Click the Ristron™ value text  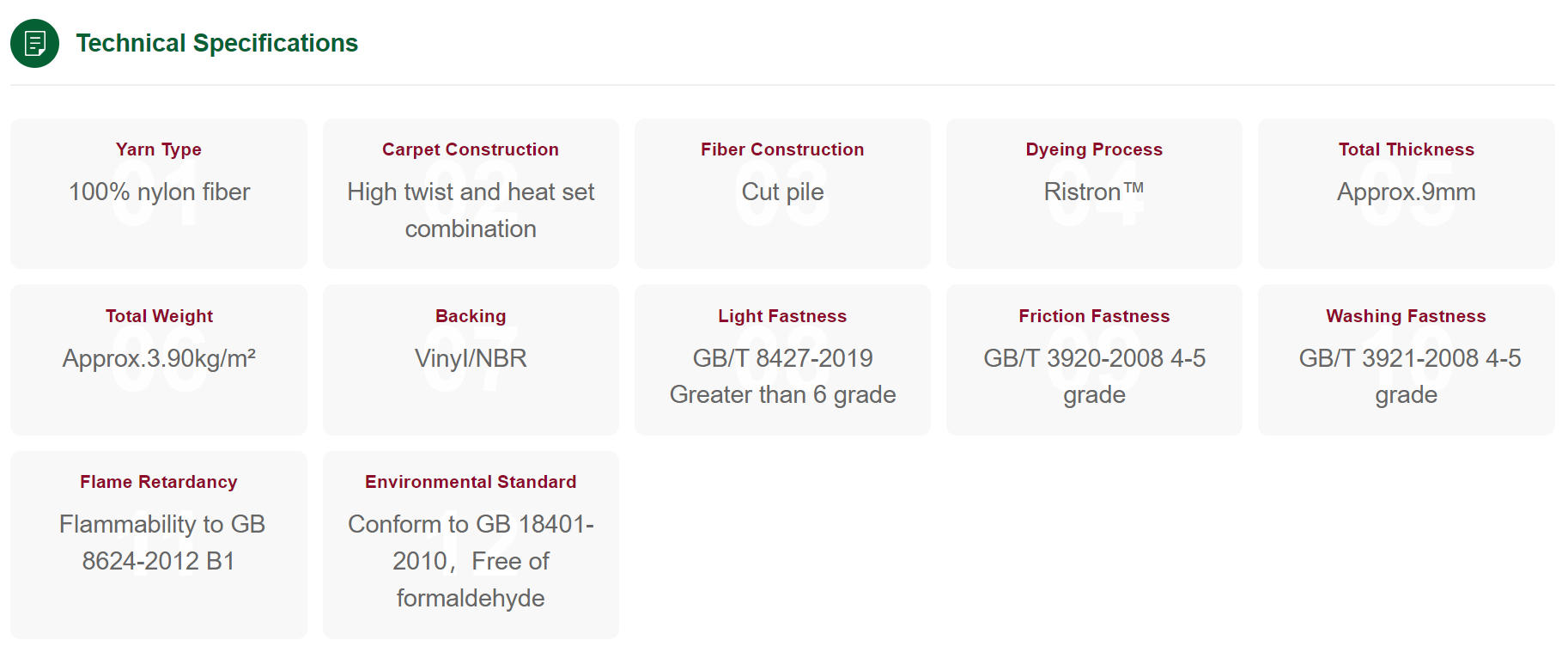click(1094, 192)
